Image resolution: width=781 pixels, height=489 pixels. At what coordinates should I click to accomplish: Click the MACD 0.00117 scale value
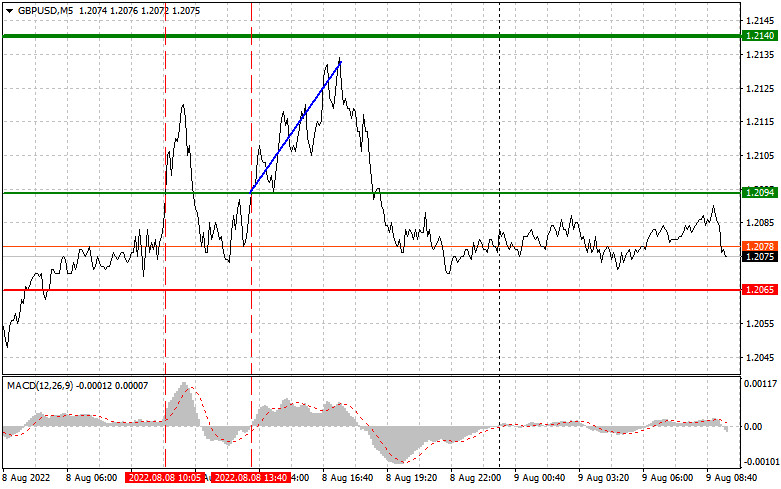click(x=761, y=384)
